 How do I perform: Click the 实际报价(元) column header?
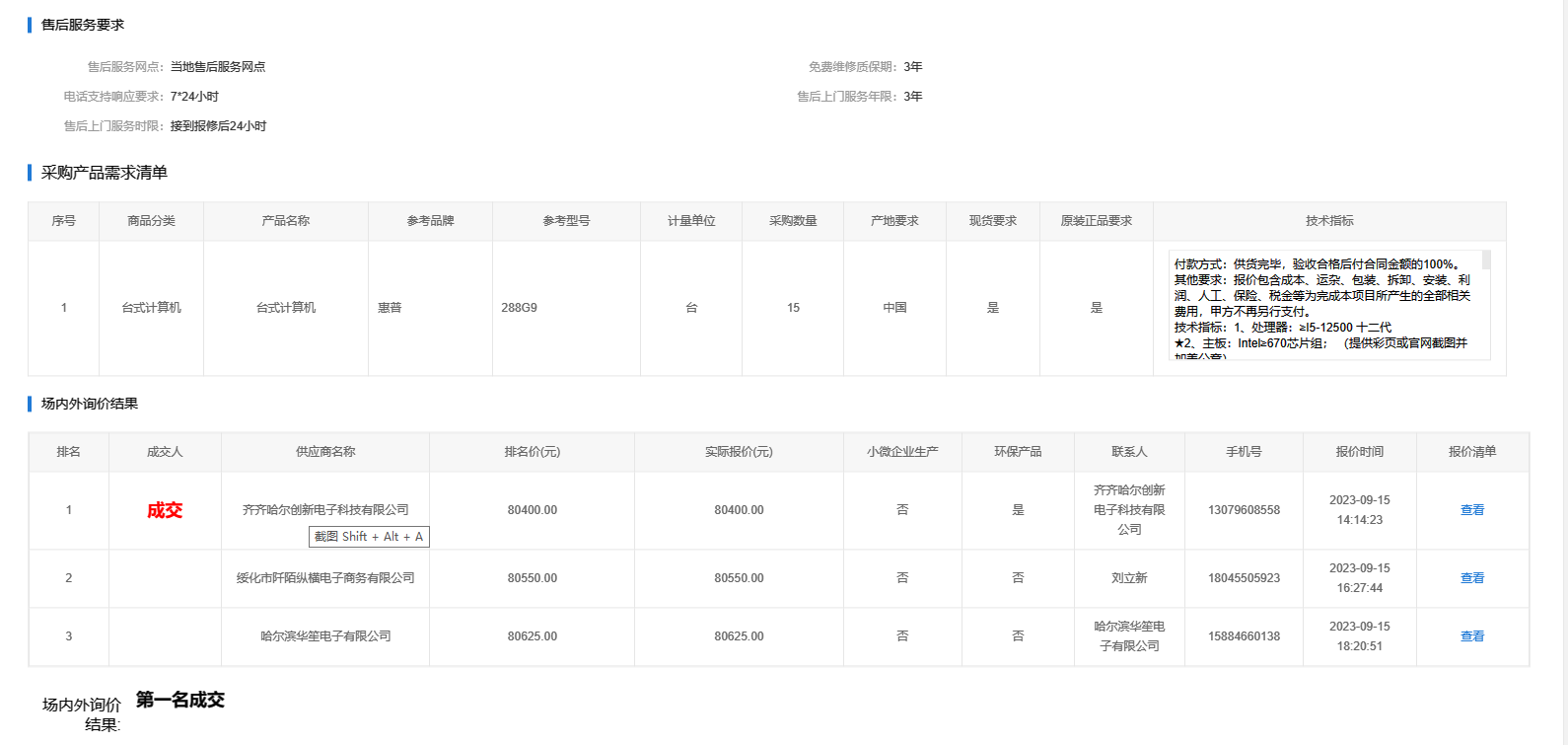click(739, 452)
